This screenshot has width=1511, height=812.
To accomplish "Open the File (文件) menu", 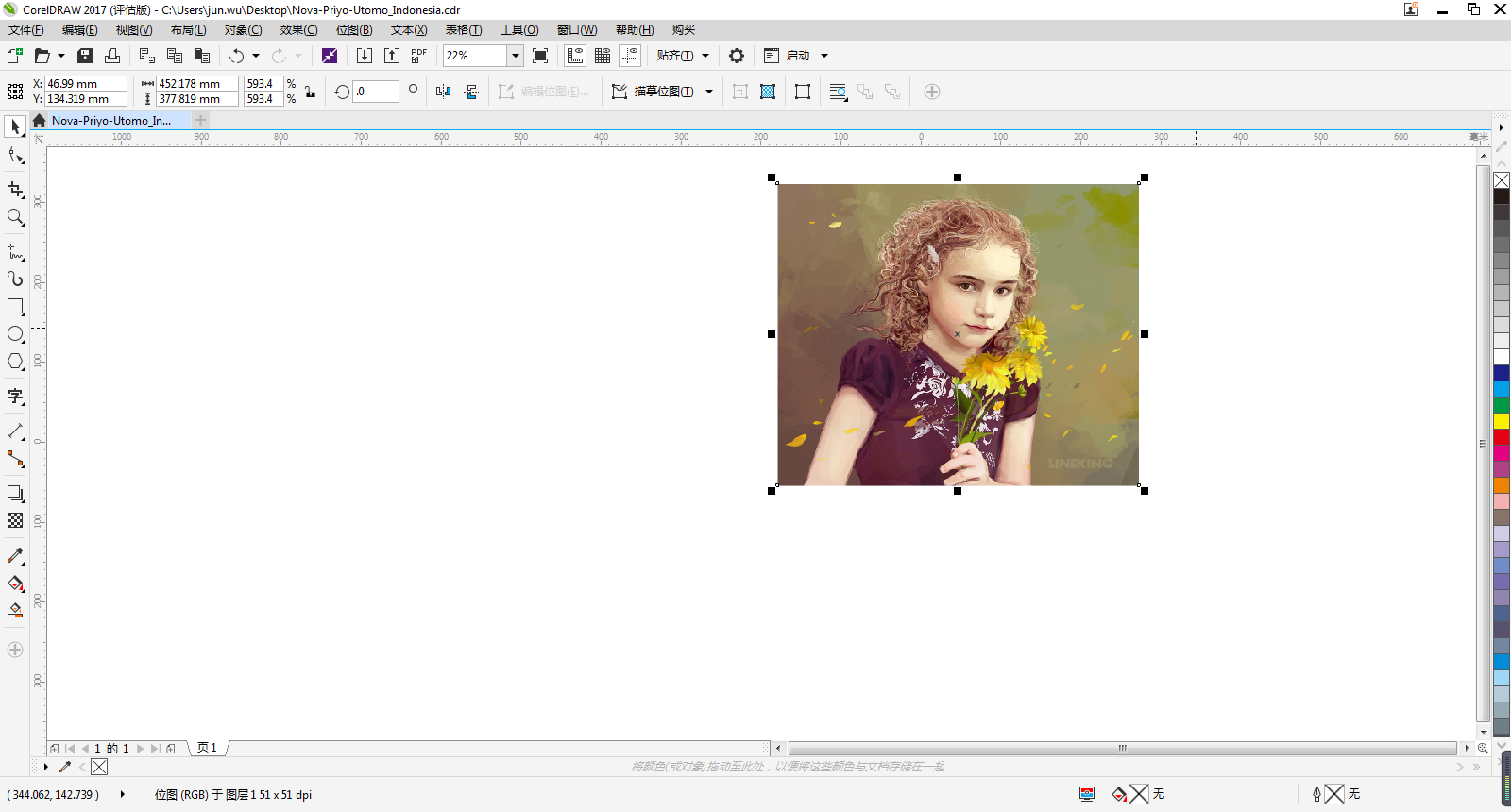I will point(26,30).
